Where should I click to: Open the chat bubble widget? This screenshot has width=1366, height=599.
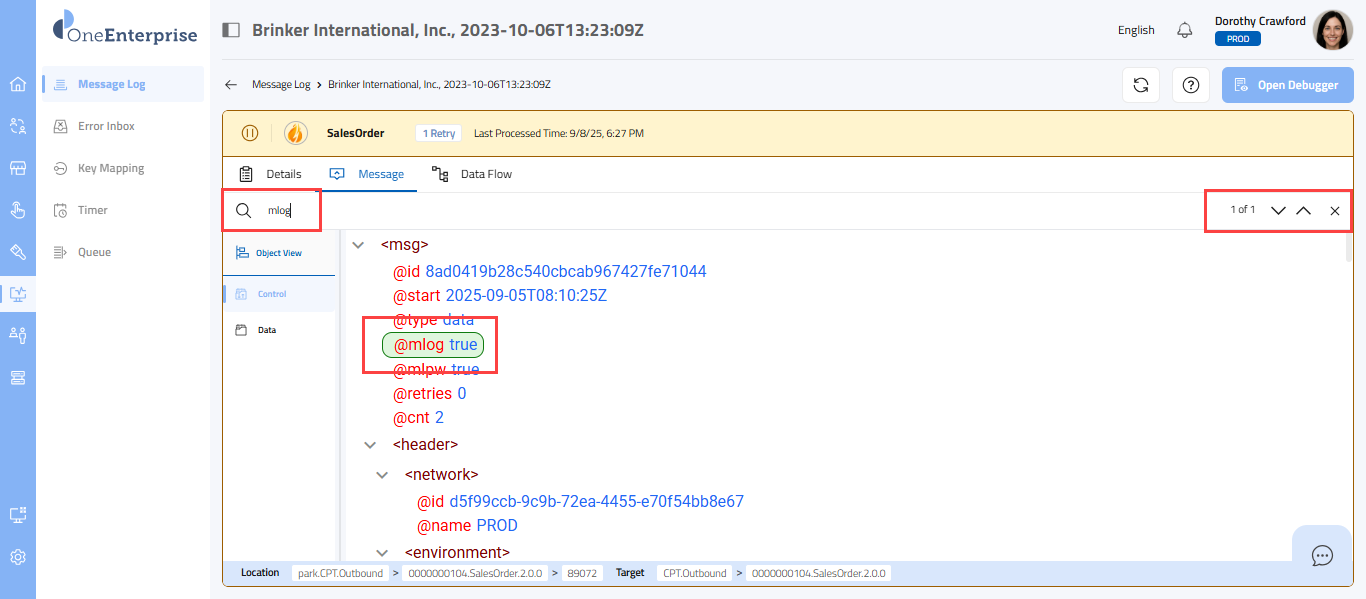click(1322, 555)
